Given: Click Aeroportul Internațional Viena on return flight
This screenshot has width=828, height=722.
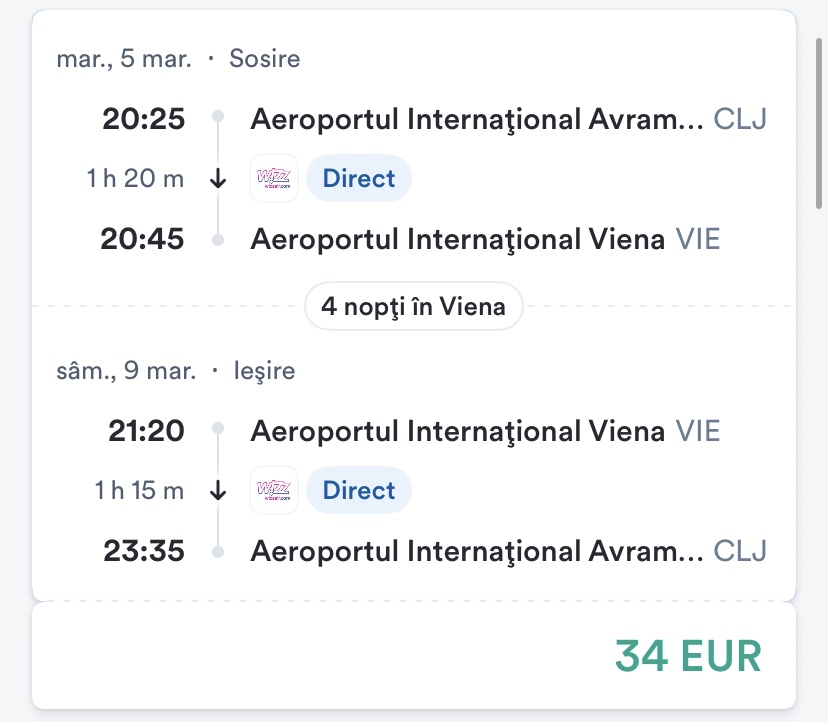Looking at the screenshot, I should click(x=457, y=431).
